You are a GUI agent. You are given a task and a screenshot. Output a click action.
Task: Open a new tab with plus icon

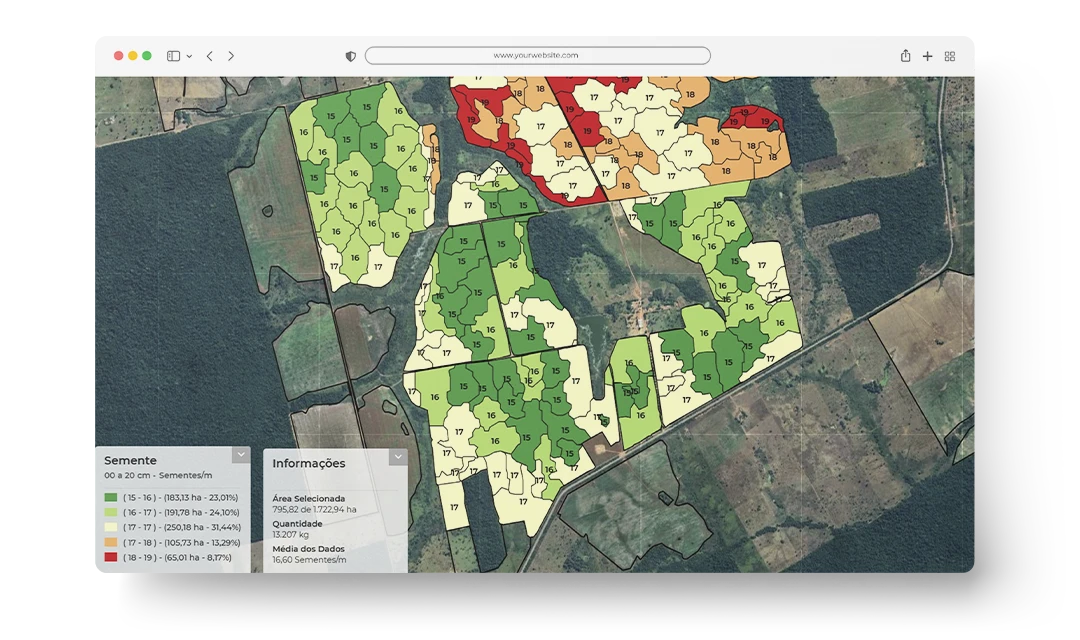pyautogui.click(x=927, y=56)
